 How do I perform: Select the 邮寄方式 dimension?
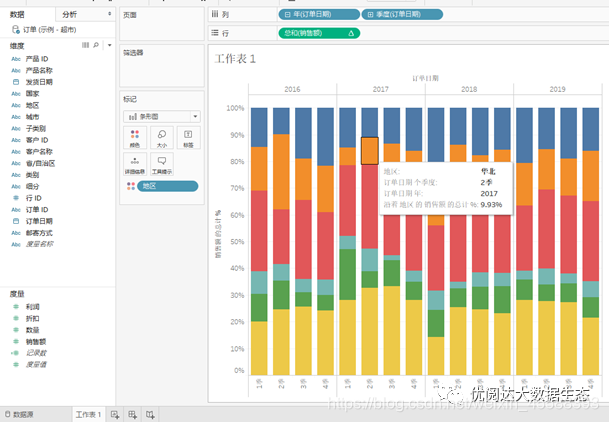click(x=39, y=233)
